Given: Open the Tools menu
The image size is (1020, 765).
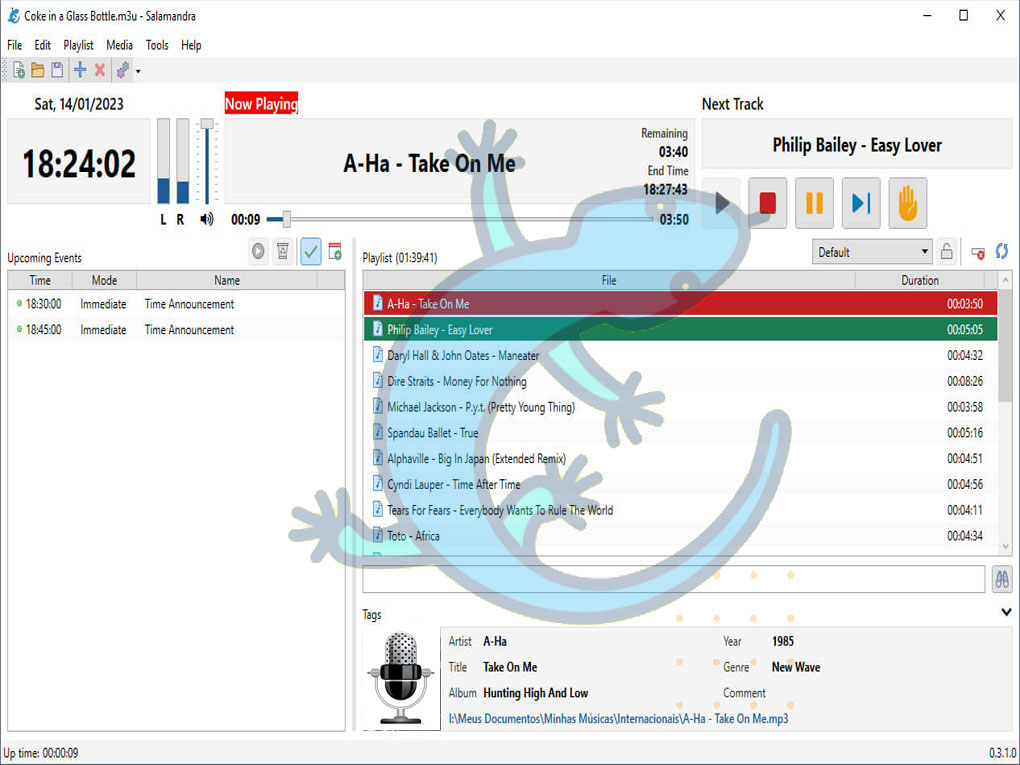Looking at the screenshot, I should (157, 45).
